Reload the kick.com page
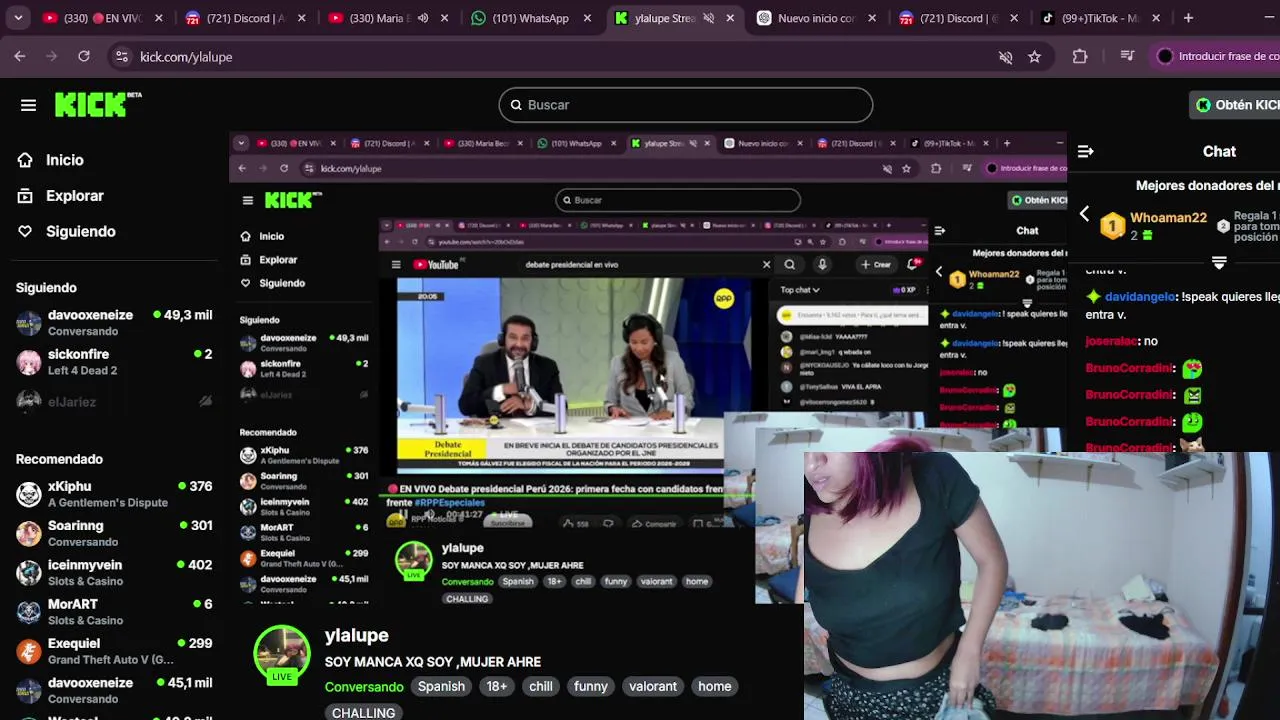1280x720 pixels. click(84, 57)
